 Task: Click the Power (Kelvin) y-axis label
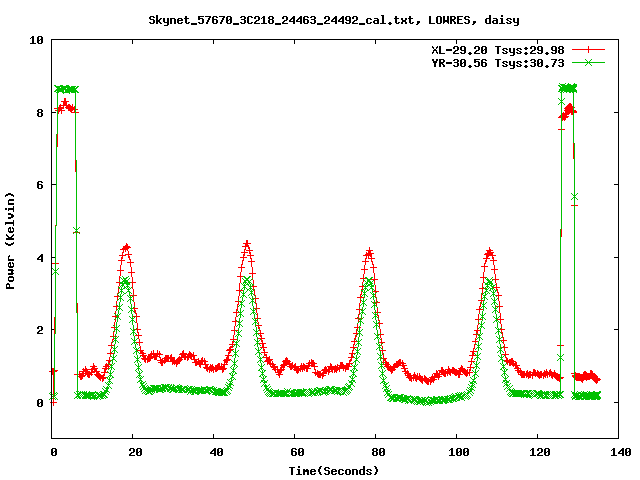(x=10, y=241)
